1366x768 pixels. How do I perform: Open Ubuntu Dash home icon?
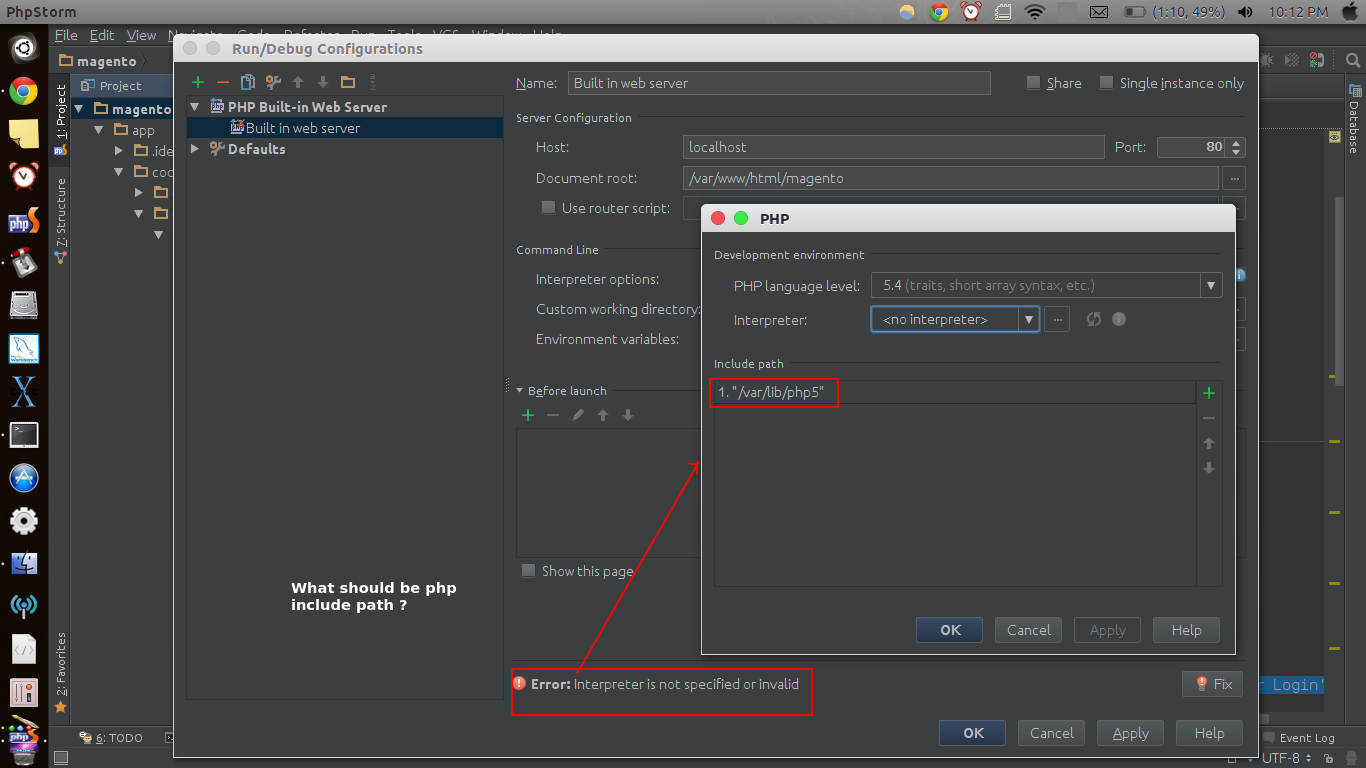click(23, 48)
